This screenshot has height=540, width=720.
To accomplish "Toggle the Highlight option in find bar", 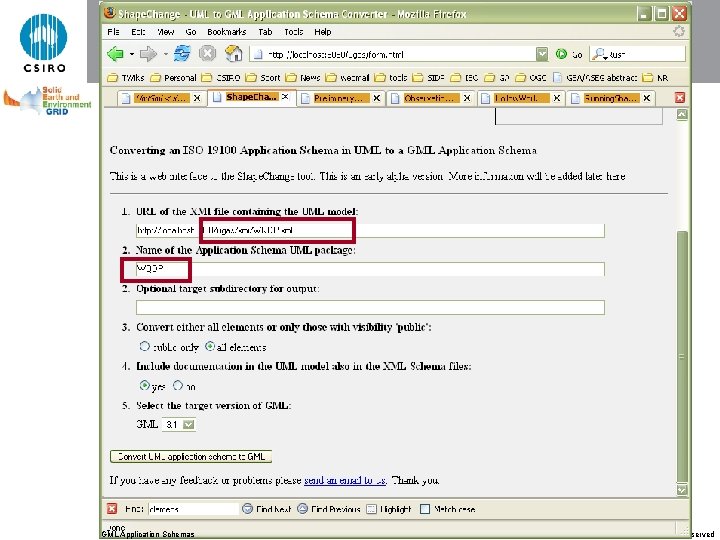I will pos(389,509).
